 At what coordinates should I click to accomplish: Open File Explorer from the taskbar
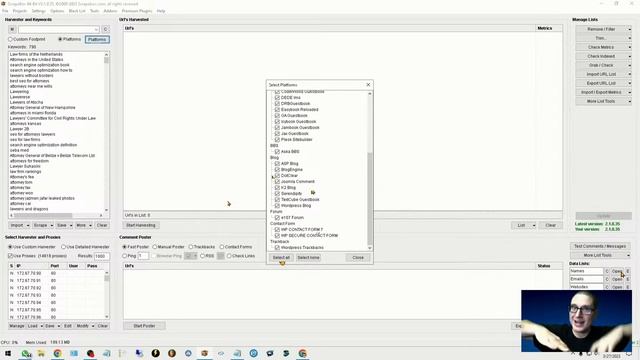(41, 353)
